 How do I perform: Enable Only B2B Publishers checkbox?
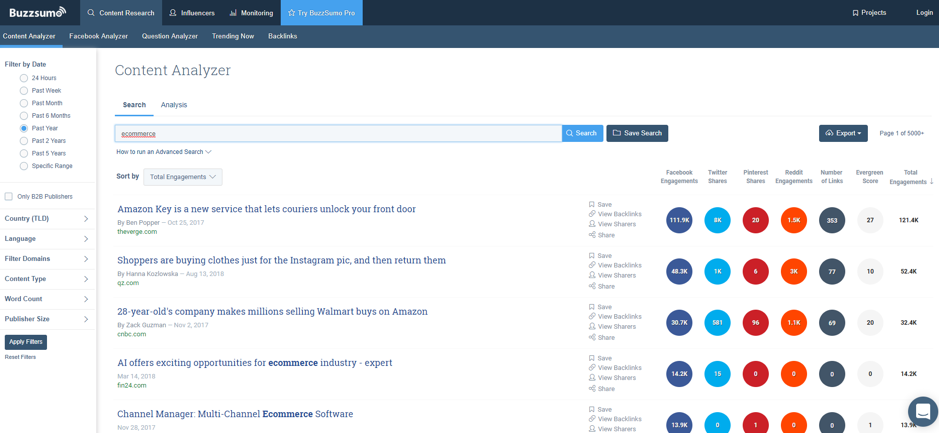coord(9,197)
